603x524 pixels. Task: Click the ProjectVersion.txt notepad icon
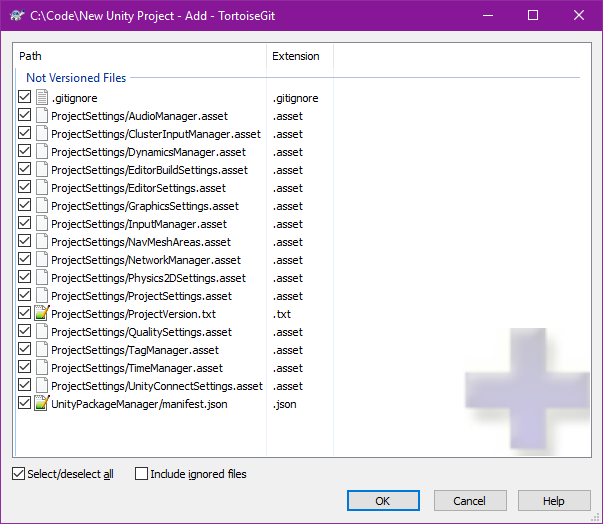[x=42, y=313]
